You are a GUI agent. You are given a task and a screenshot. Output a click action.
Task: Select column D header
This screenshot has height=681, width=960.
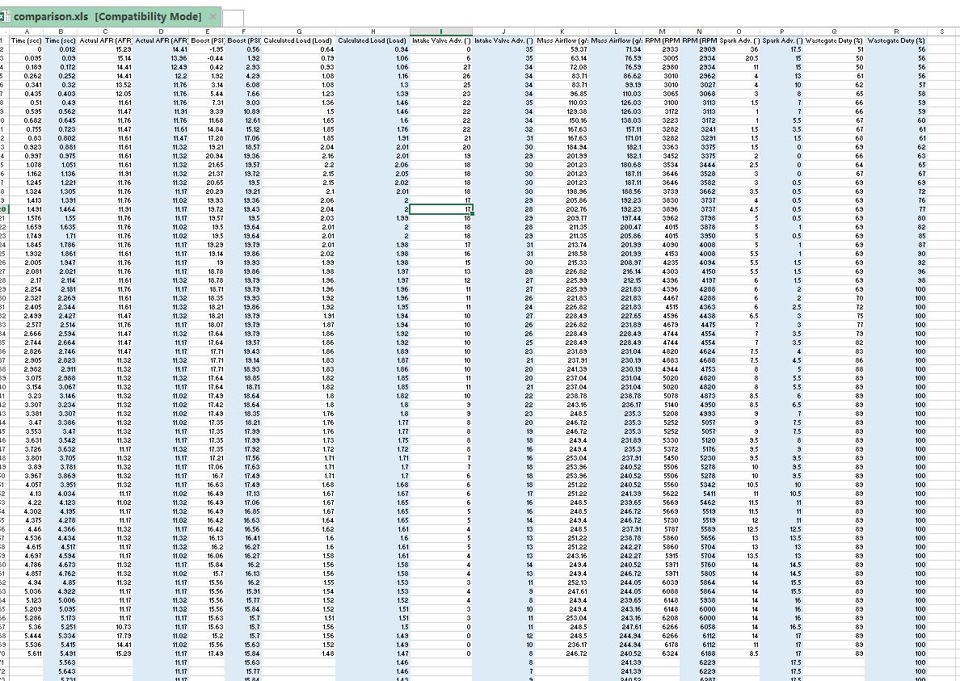pyautogui.click(x=161, y=31)
